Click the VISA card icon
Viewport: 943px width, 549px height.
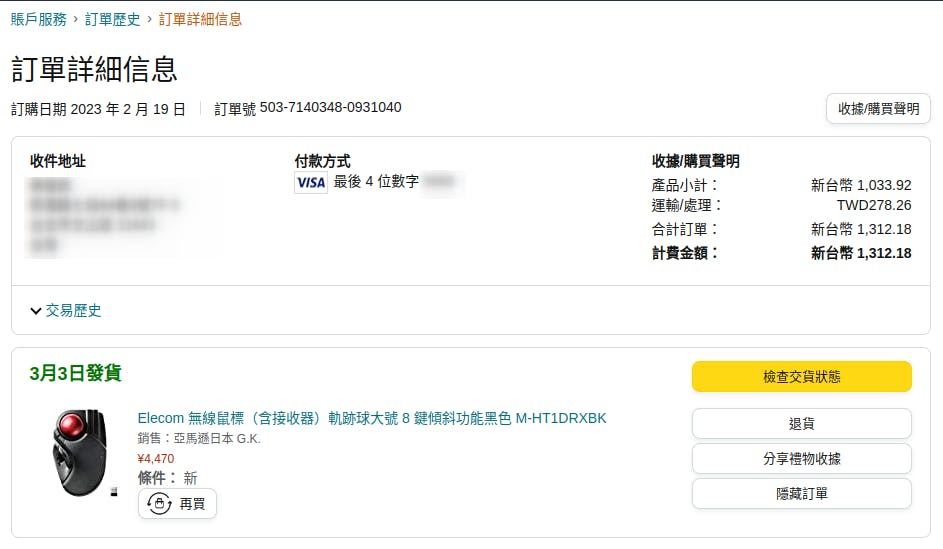pos(311,182)
